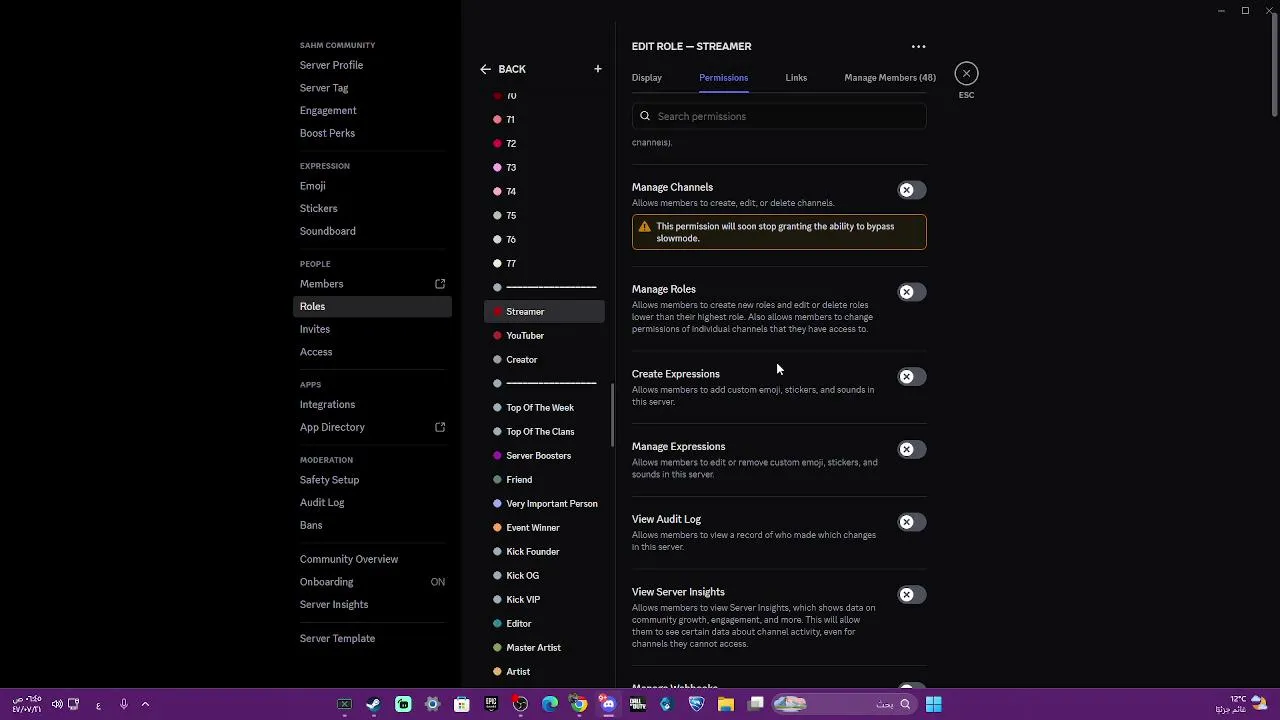1280x720 pixels.
Task: Open the Manage Members (48) tab
Action: tap(890, 77)
